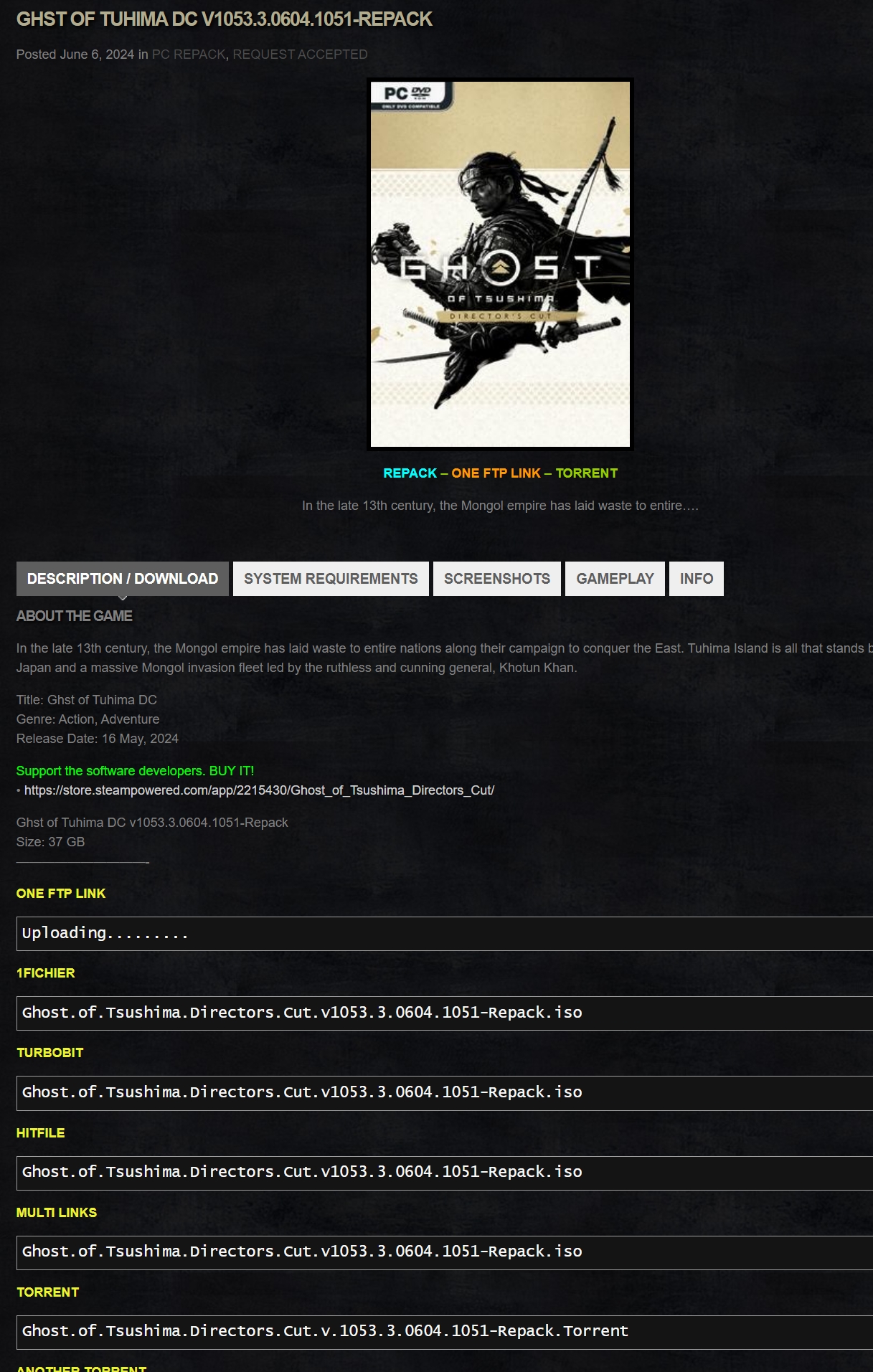Click the 'Title: Ghst of Tuhima DC' text

[x=86, y=700]
